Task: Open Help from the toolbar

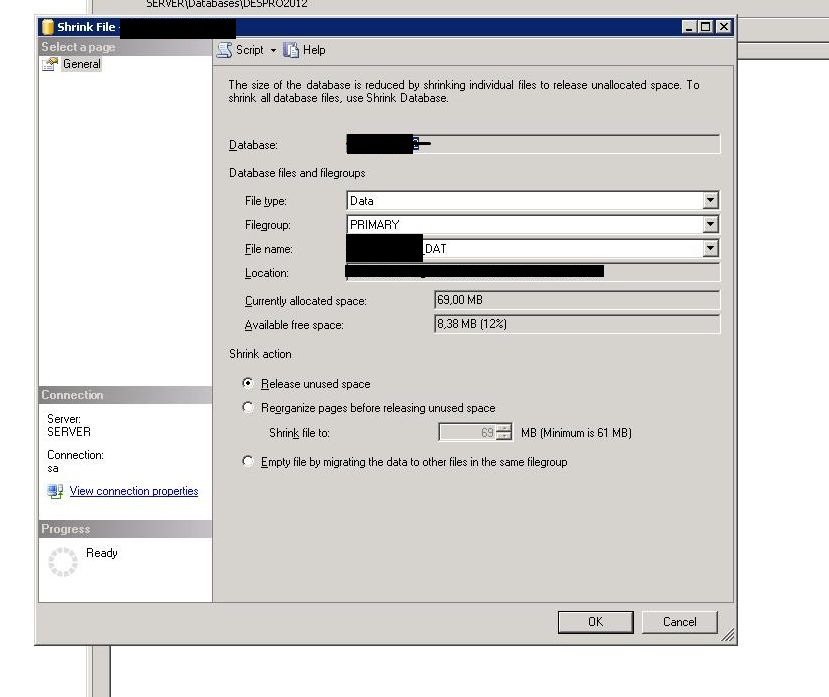Action: tap(314, 50)
